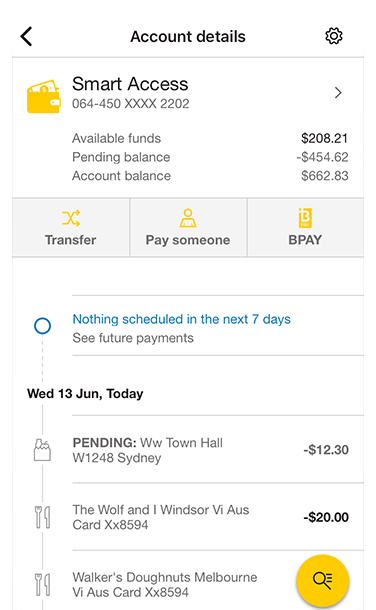Image resolution: width=376 pixels, height=610 pixels.
Task: Go back using the back arrow
Action: pyautogui.click(x=26, y=37)
